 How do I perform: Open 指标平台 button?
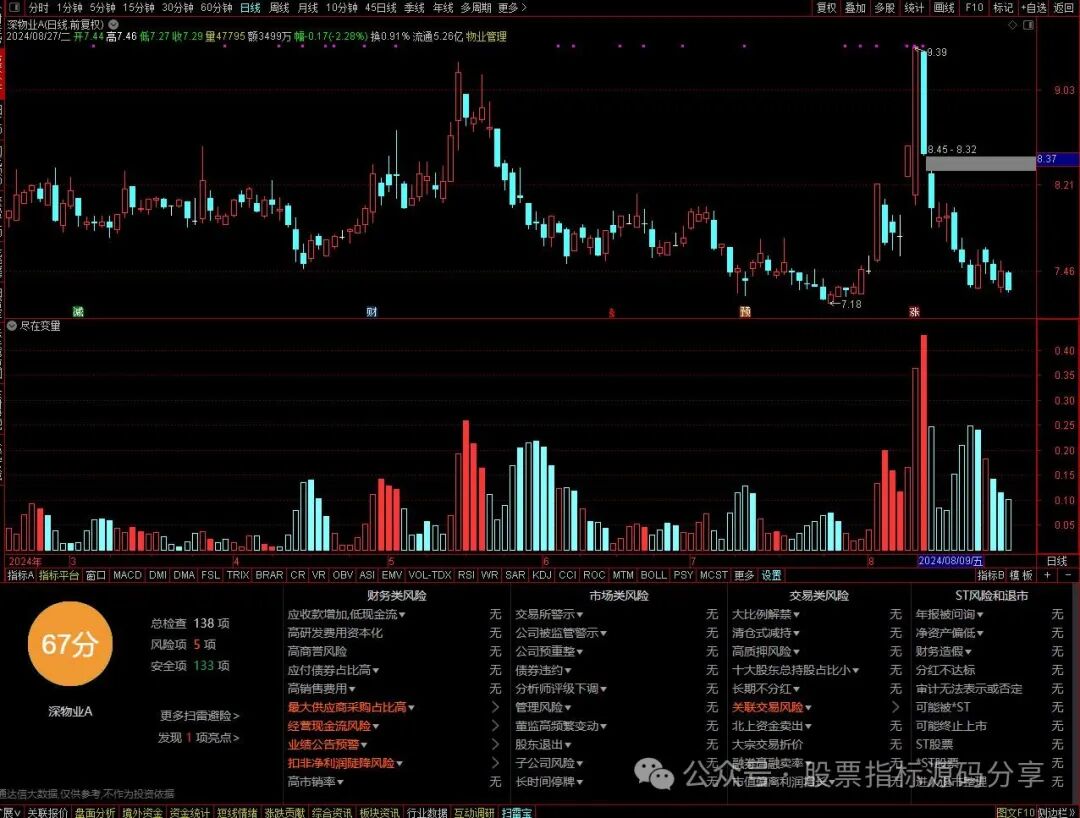[x=59, y=575]
